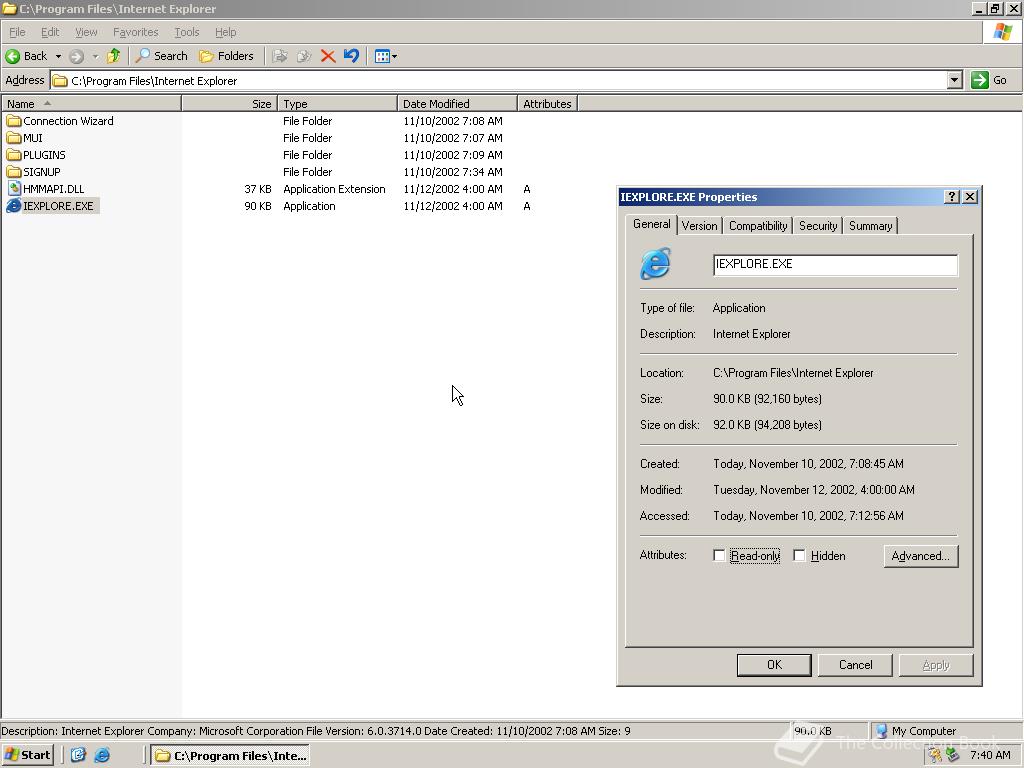
Task: Sort by the Size column header
Action: [230, 104]
